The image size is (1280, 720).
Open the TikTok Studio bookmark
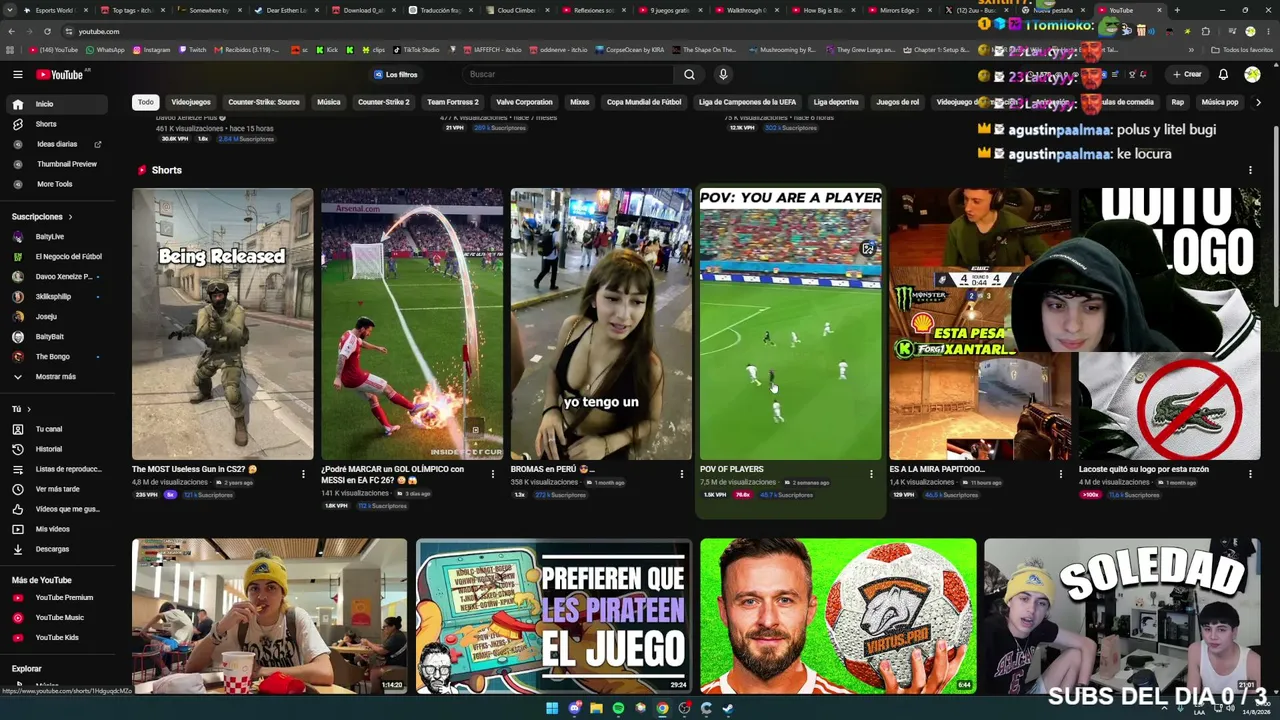click(415, 50)
